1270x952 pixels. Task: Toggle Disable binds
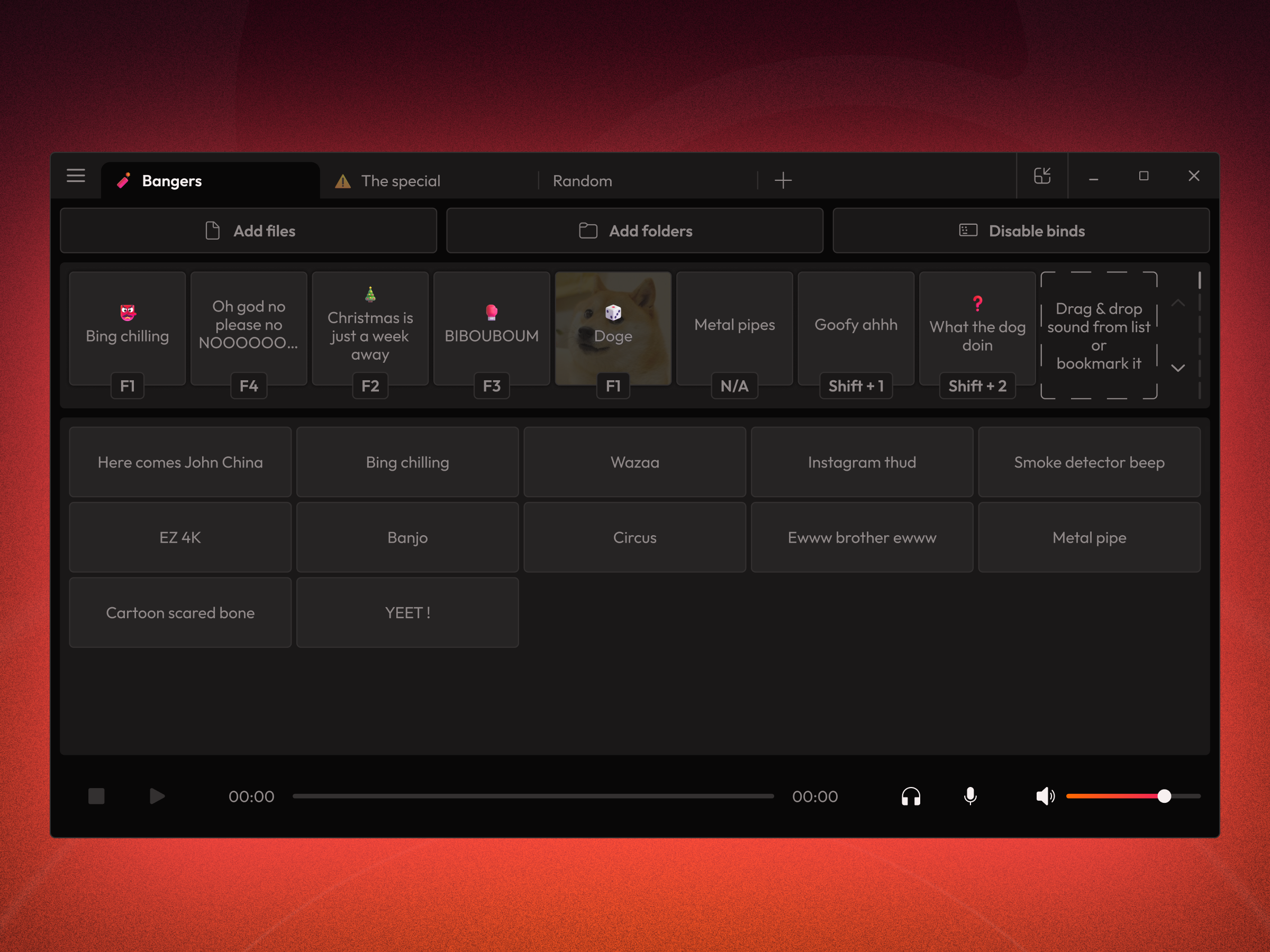1021,231
